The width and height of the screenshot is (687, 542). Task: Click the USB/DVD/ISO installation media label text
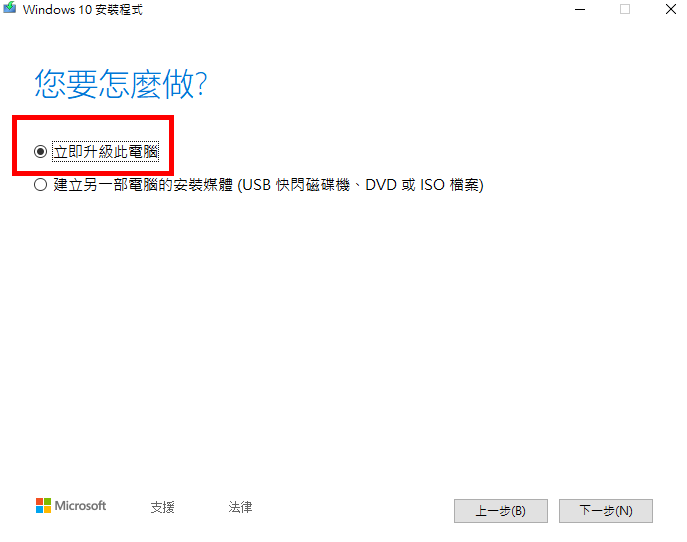[269, 185]
